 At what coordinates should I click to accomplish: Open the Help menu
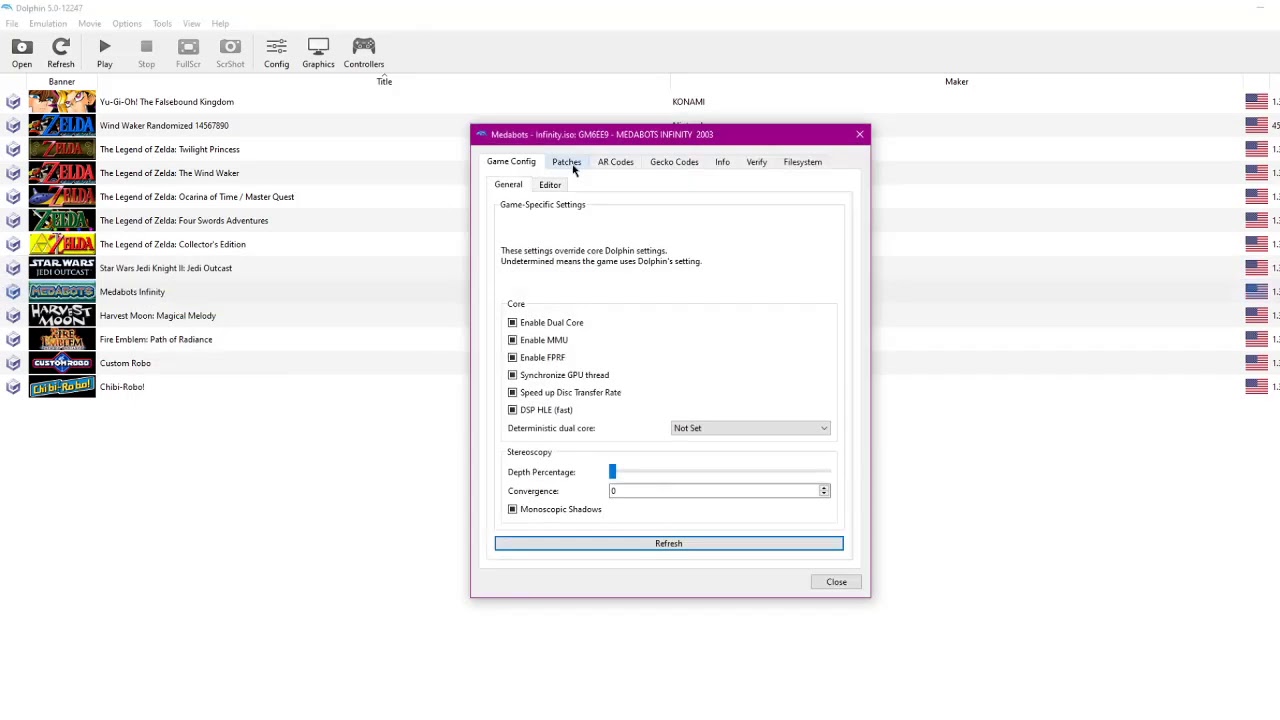(x=220, y=24)
